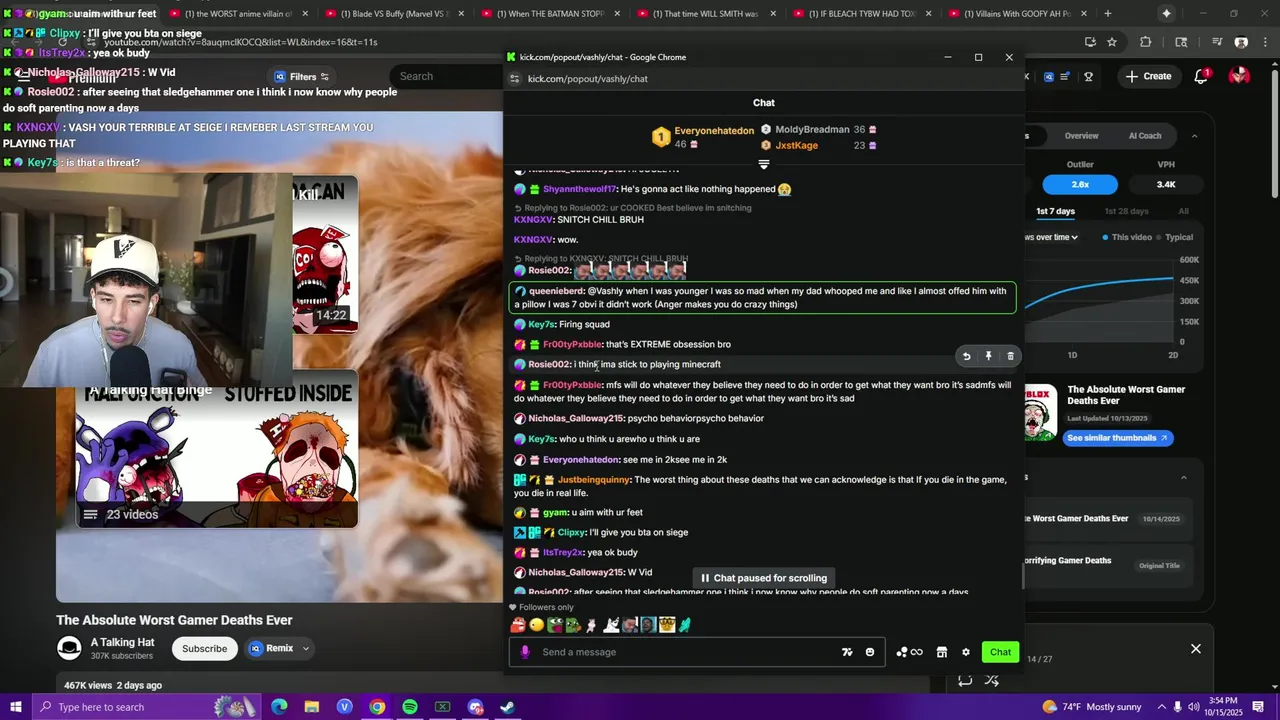
Task: View site information icon in Kick popout
Action: pos(515,79)
